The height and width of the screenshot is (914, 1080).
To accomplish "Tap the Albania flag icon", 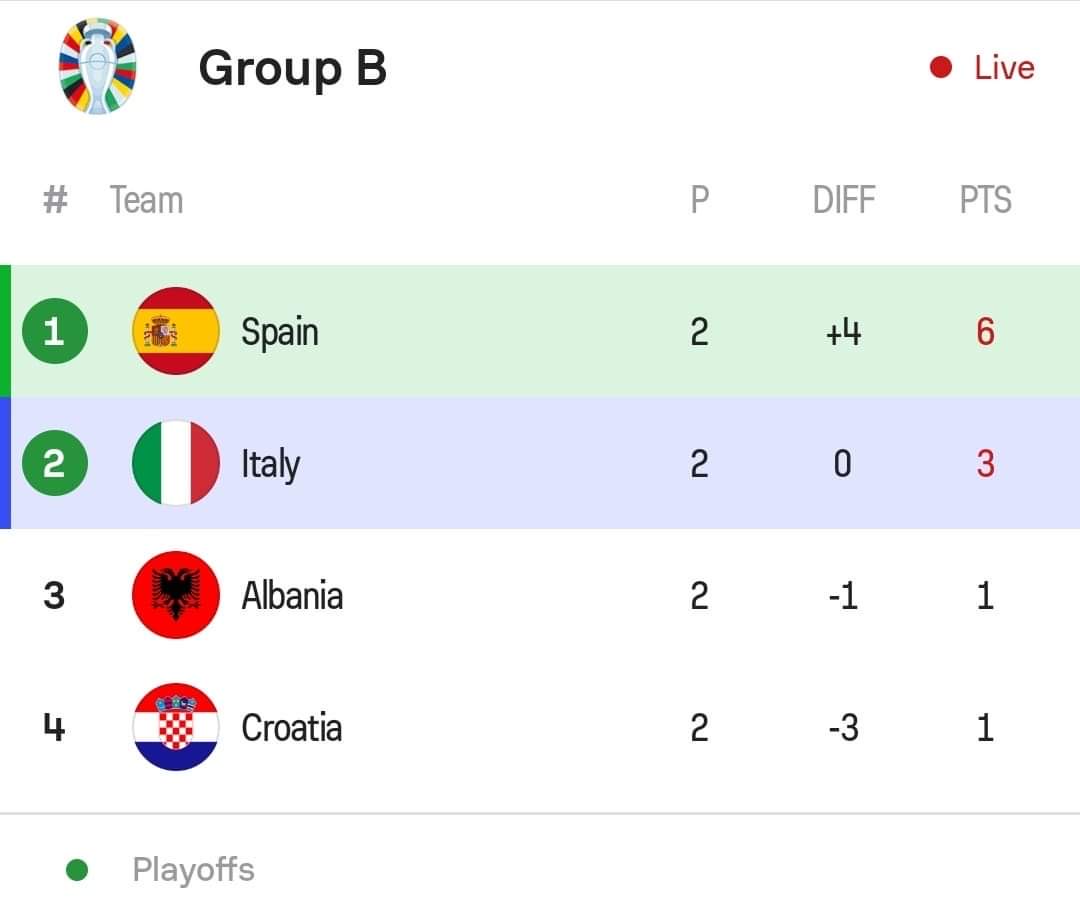I will pos(176,595).
